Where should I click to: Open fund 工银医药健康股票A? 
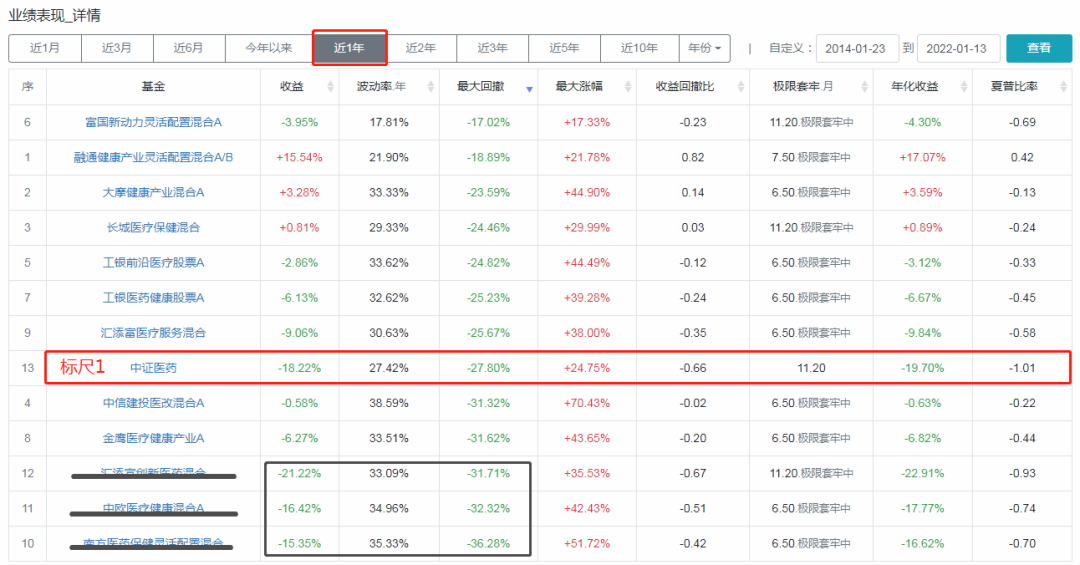[x=154, y=298]
